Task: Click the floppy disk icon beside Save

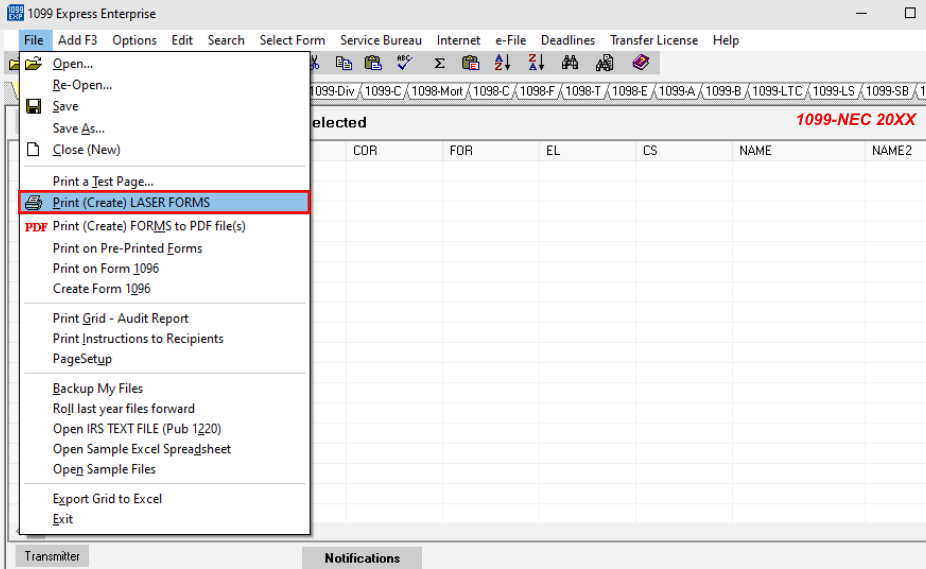Action: 34,106
